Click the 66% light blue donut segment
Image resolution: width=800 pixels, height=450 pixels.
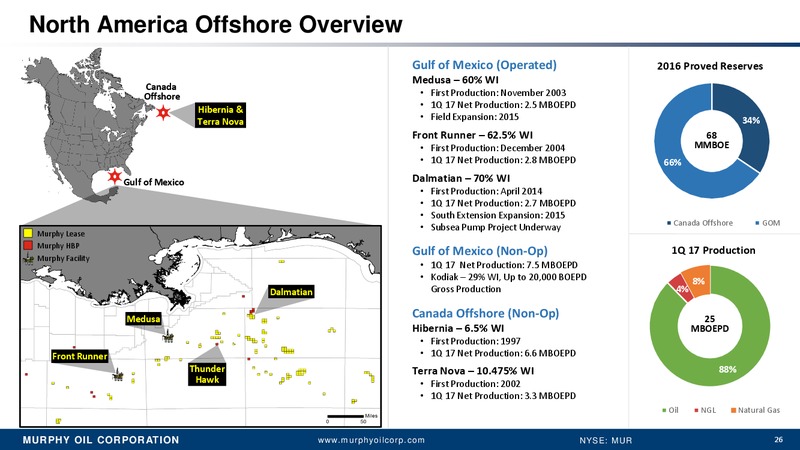[671, 162]
